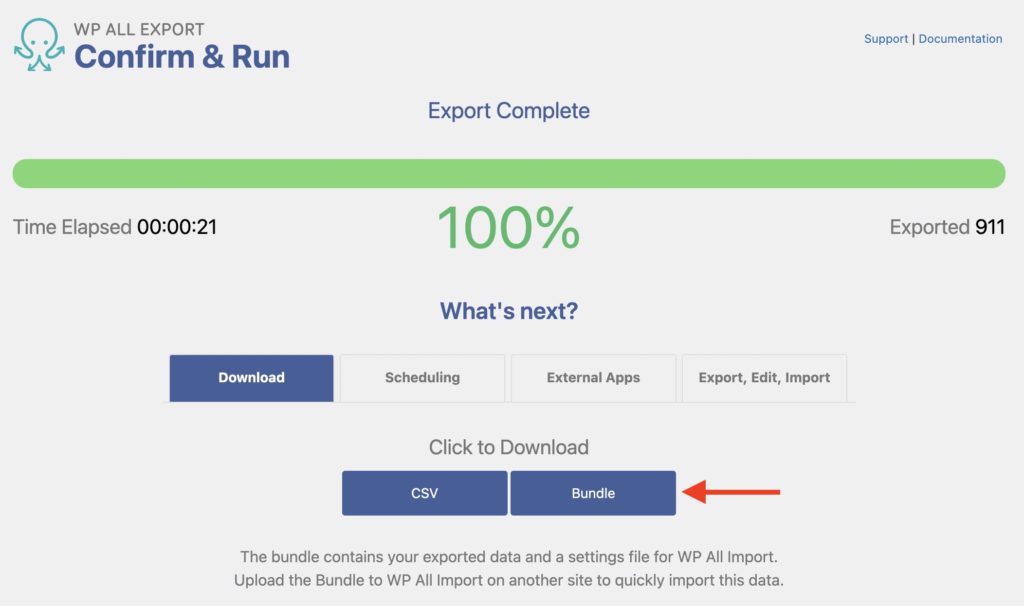Open the Documentation link
1024x606 pixels.
coord(960,39)
